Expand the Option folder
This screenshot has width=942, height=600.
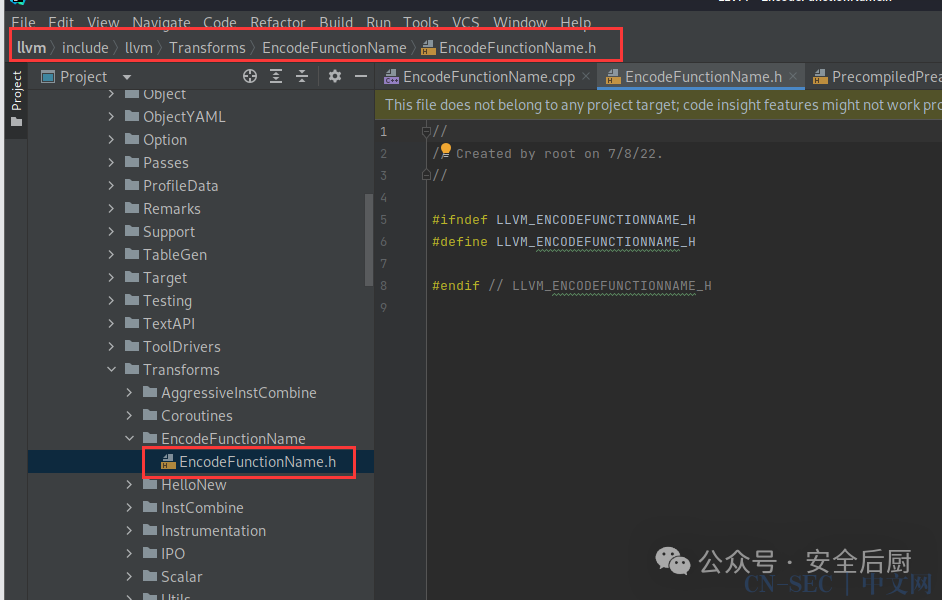click(x=111, y=139)
